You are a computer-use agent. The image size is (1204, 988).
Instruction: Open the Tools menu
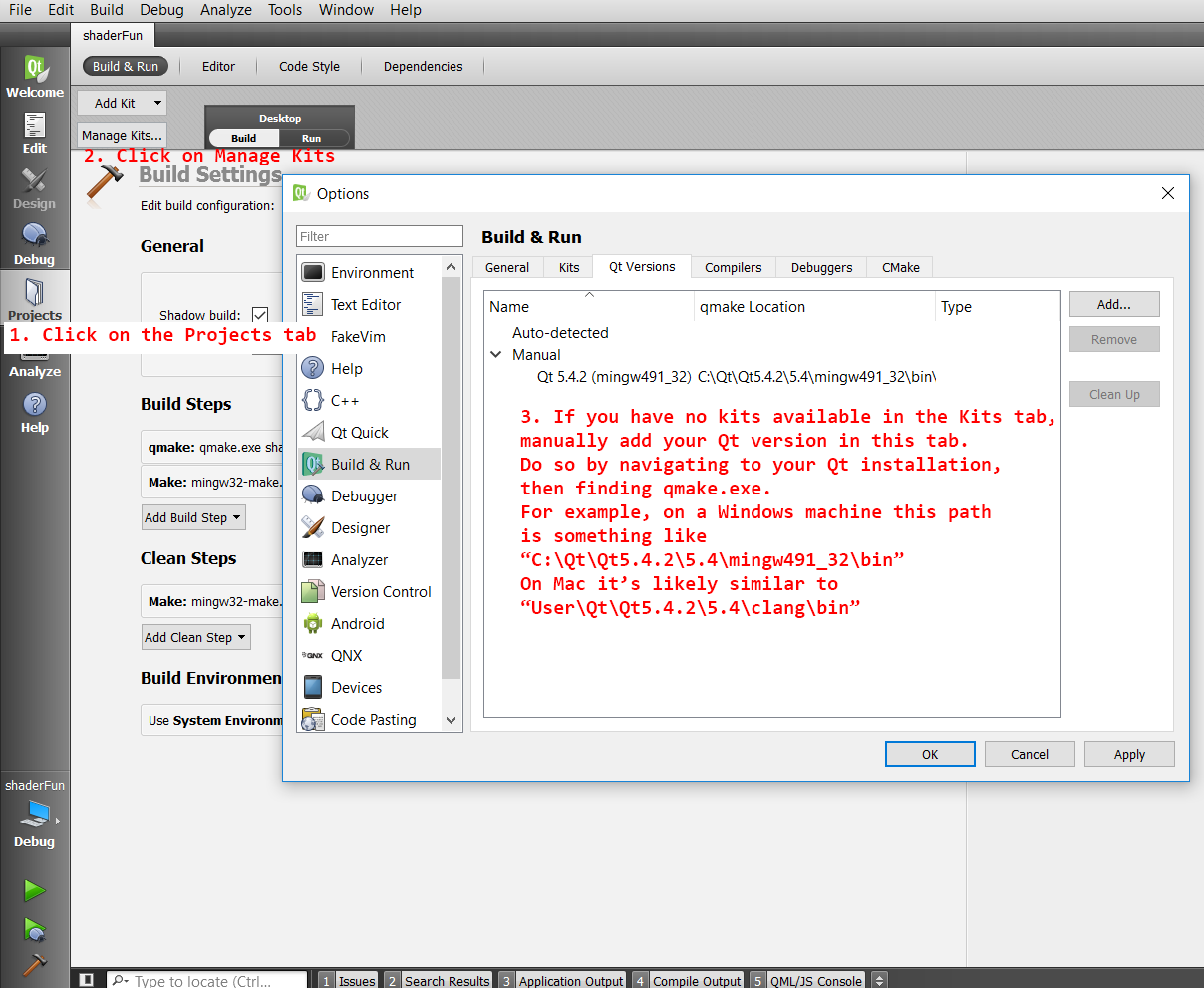pos(285,10)
